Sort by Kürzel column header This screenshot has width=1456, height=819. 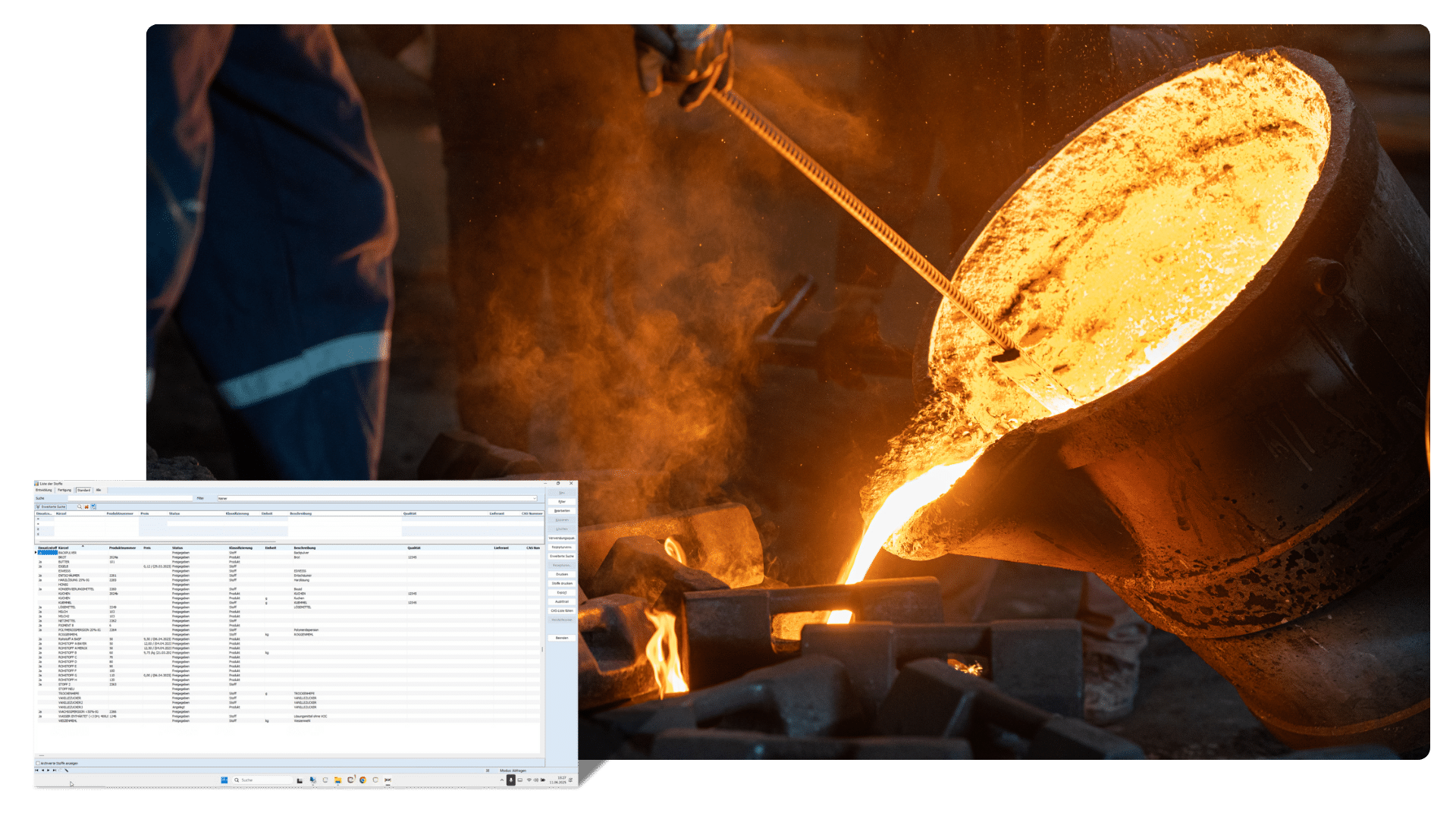(64, 548)
